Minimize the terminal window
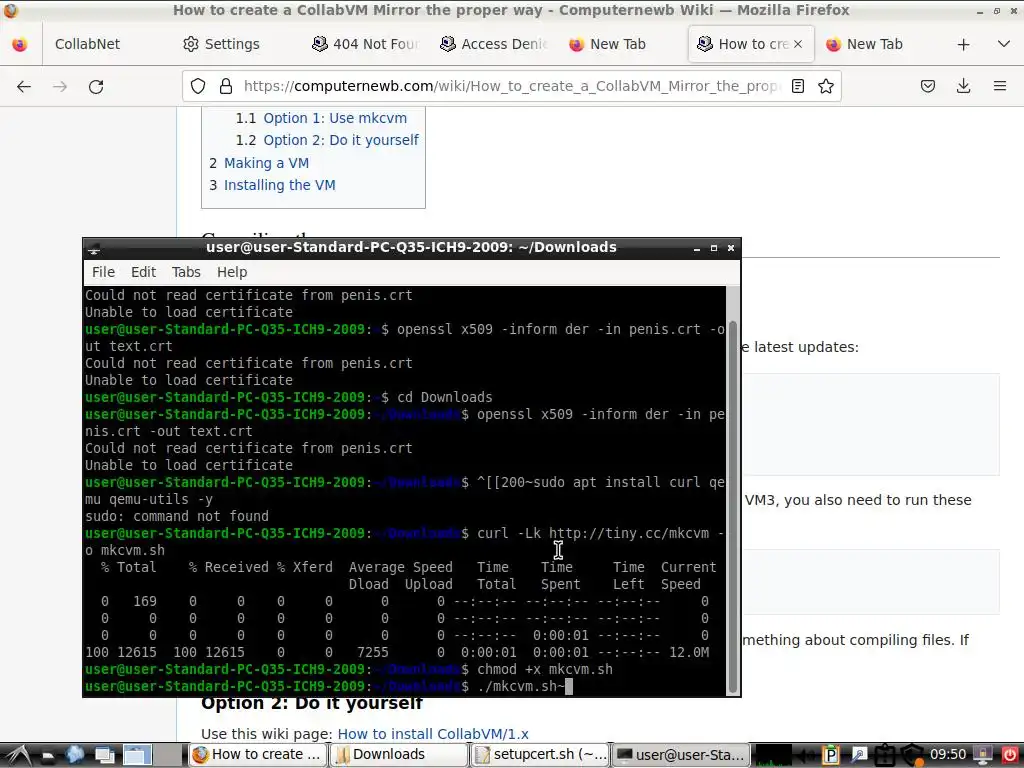This screenshot has width=1024, height=768. [x=697, y=248]
